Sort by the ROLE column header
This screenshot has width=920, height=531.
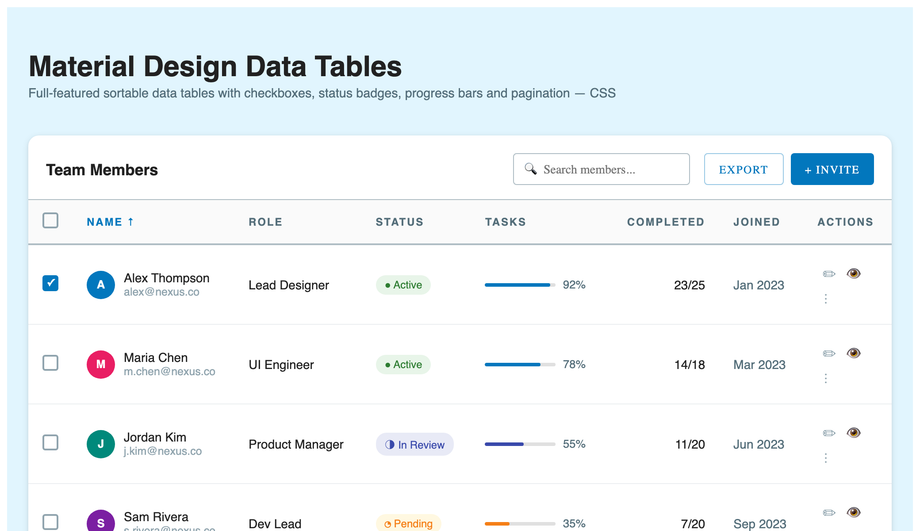[x=265, y=222]
